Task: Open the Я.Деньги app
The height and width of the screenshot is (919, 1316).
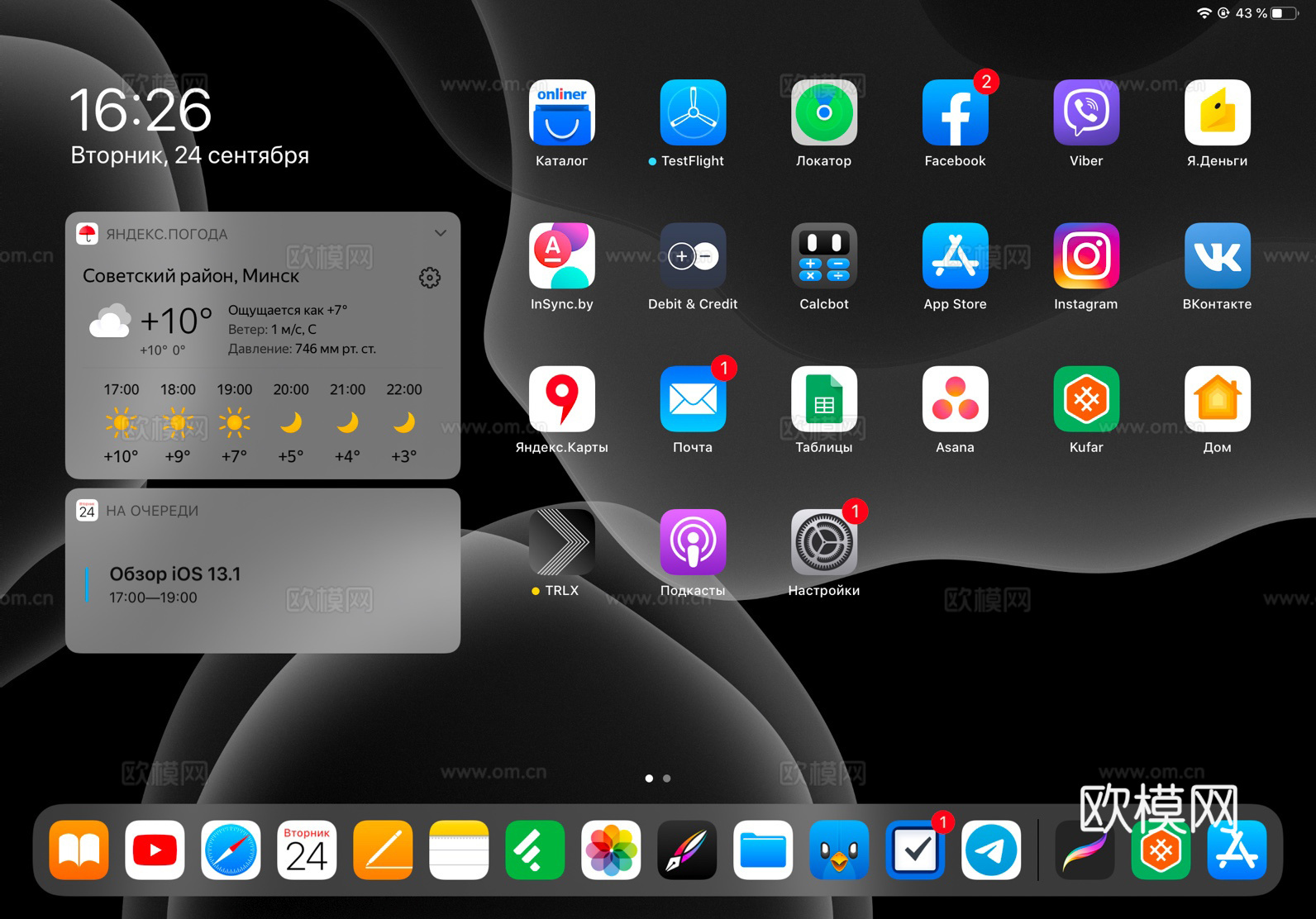Action: [1217, 112]
